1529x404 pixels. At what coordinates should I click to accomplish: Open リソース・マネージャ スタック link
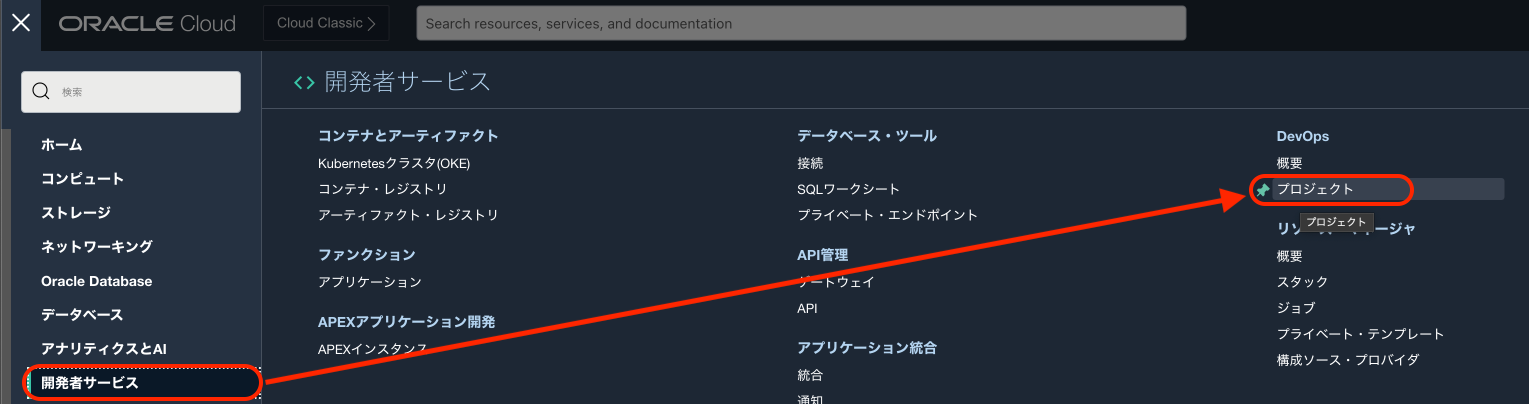(x=1302, y=282)
